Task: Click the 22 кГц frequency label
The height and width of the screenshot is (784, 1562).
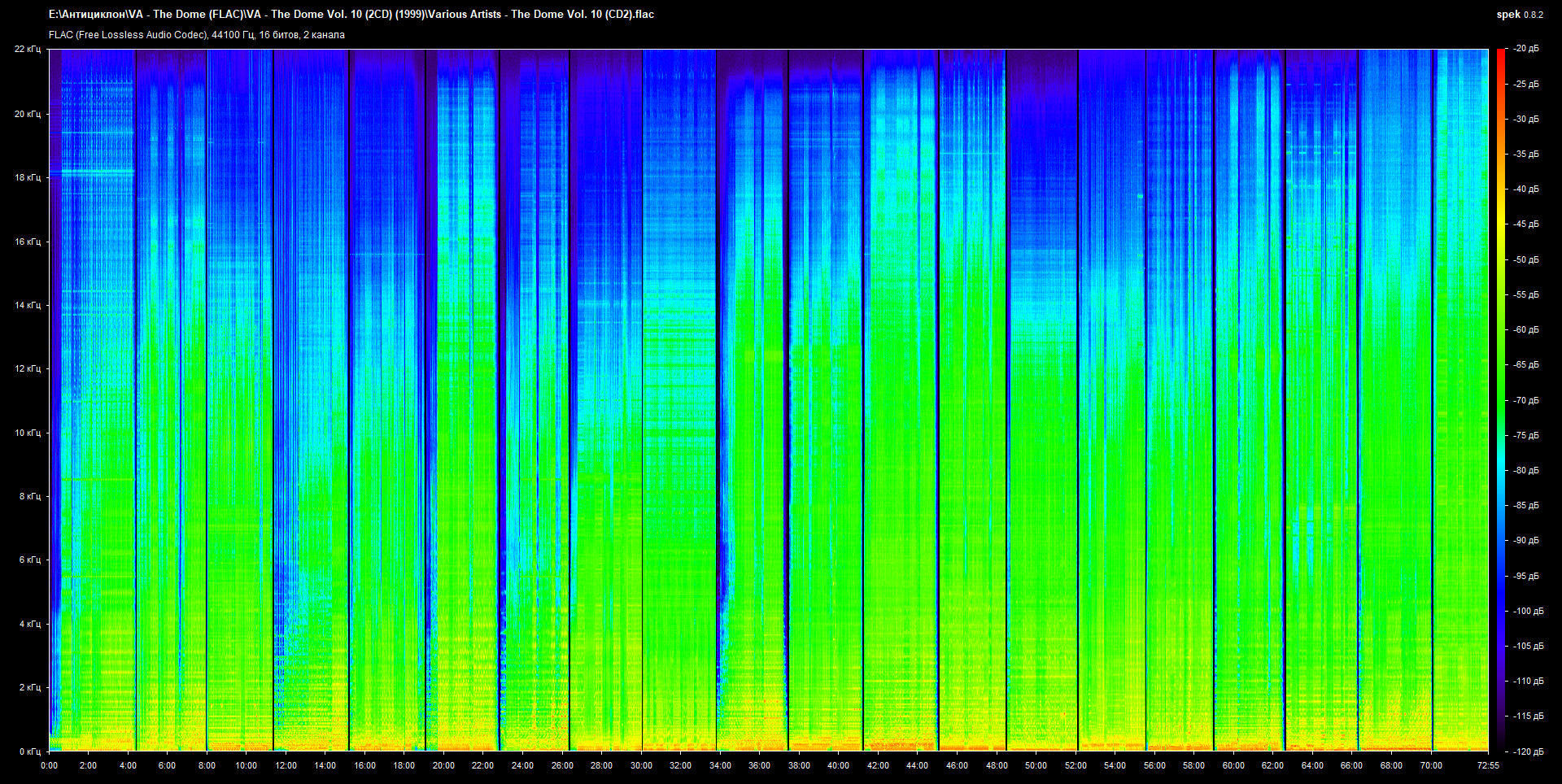Action: point(28,49)
